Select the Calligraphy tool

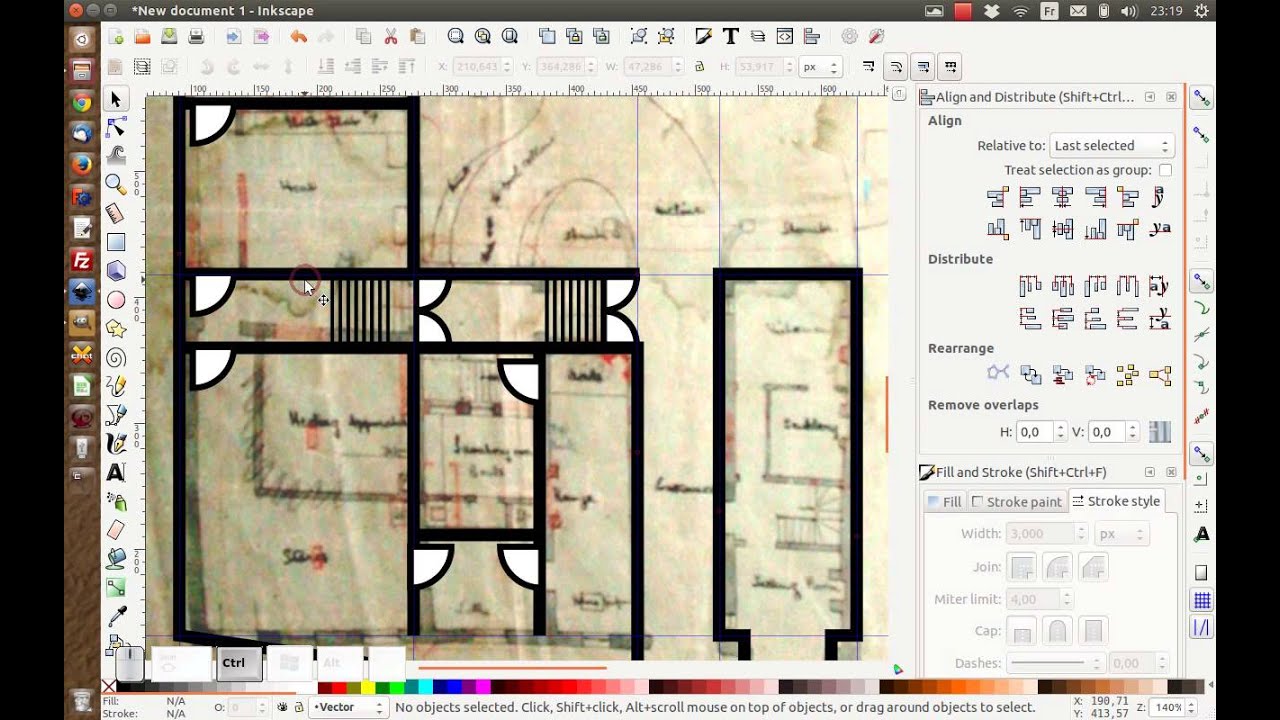pos(116,444)
